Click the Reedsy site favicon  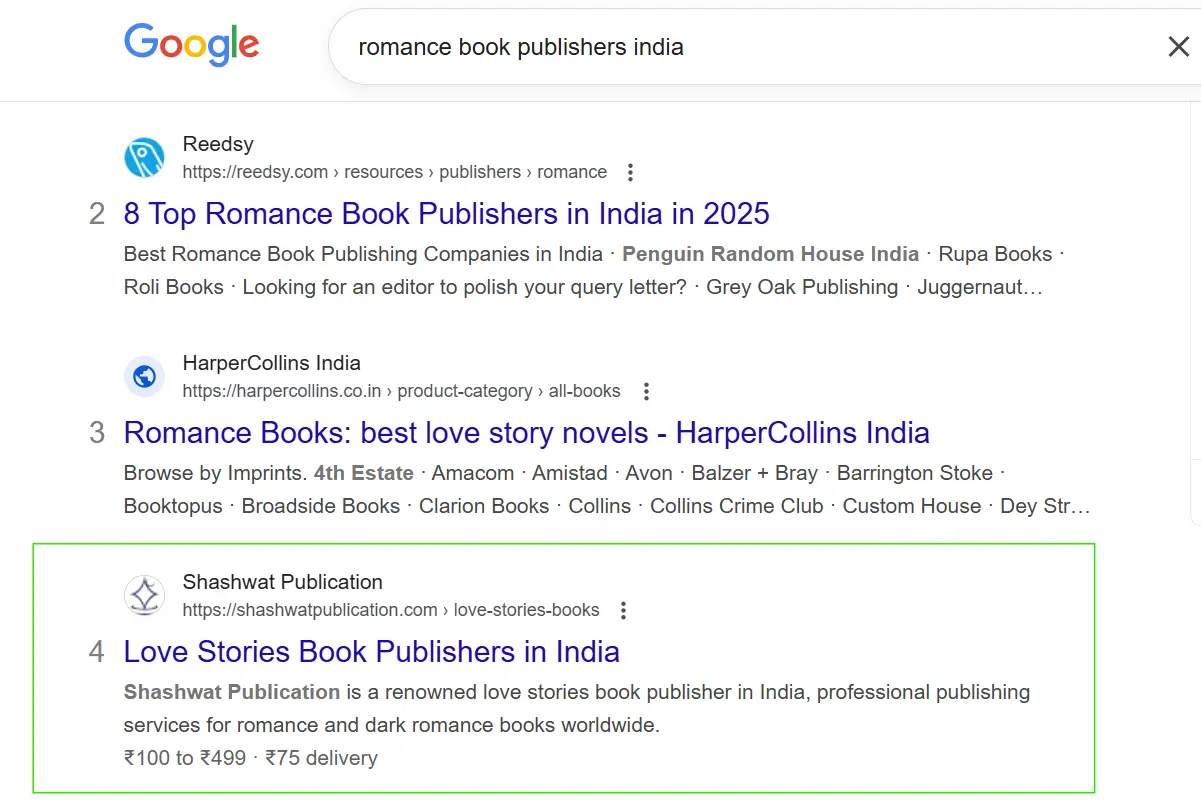click(144, 158)
